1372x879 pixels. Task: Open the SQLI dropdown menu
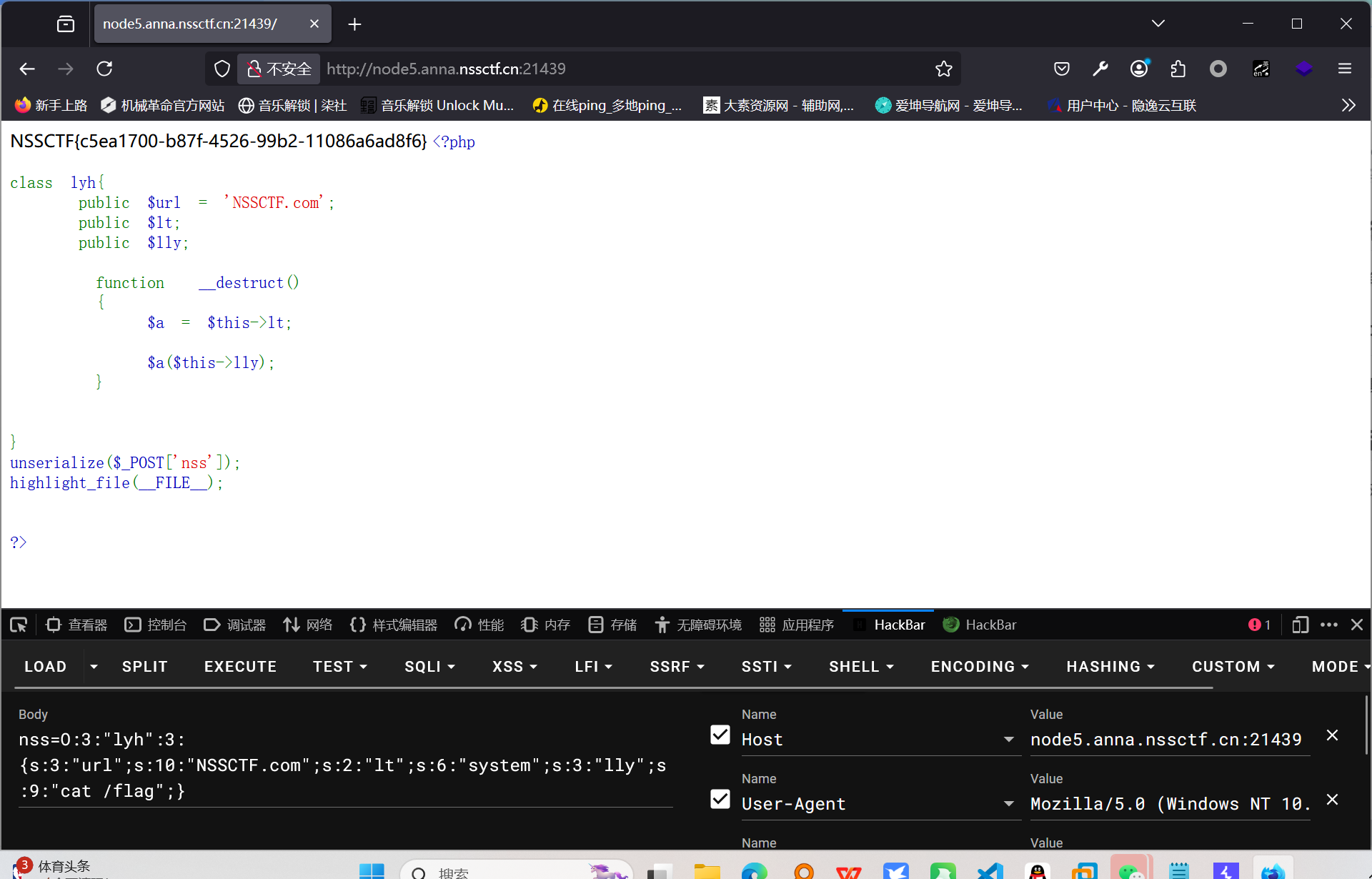coord(429,667)
